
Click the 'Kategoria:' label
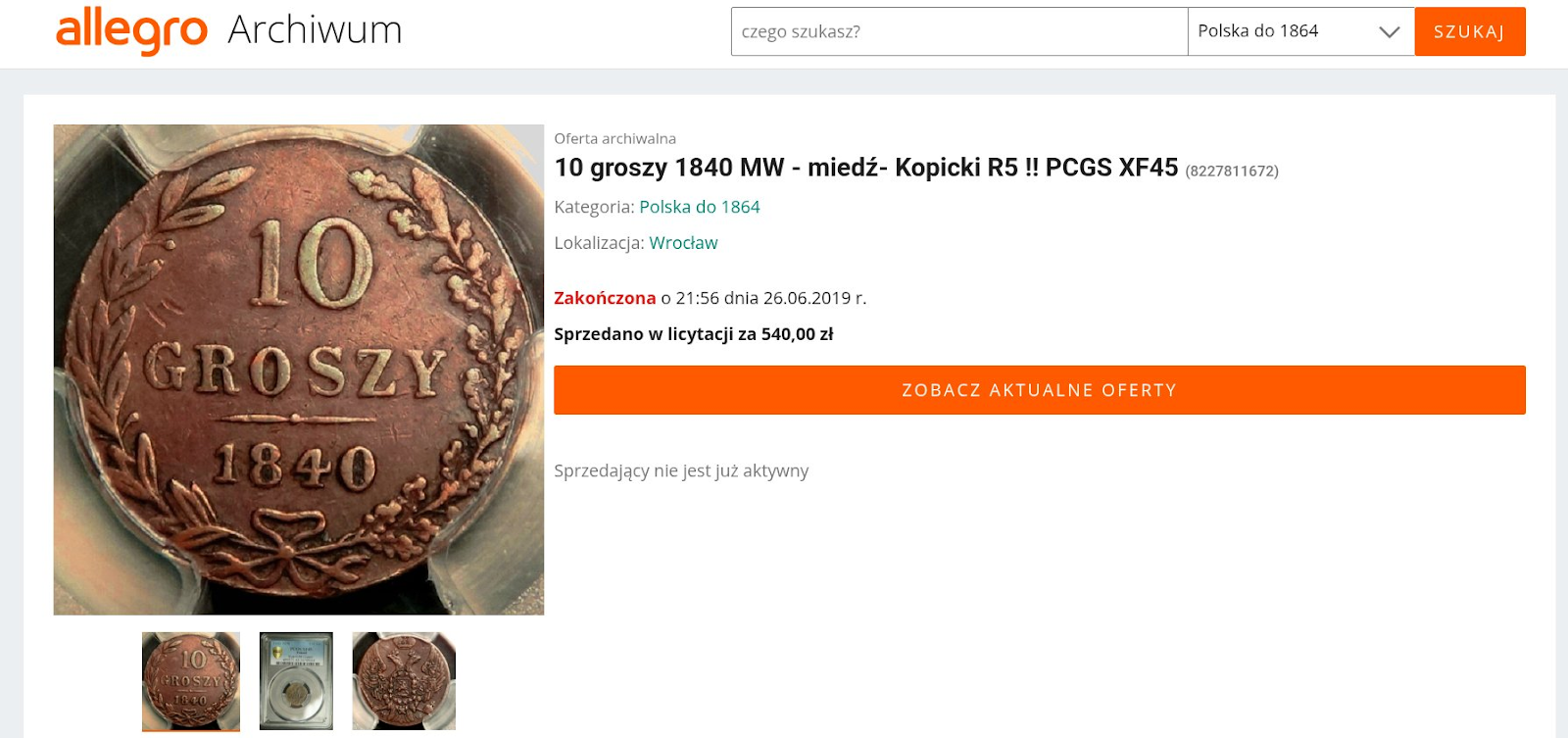594,207
